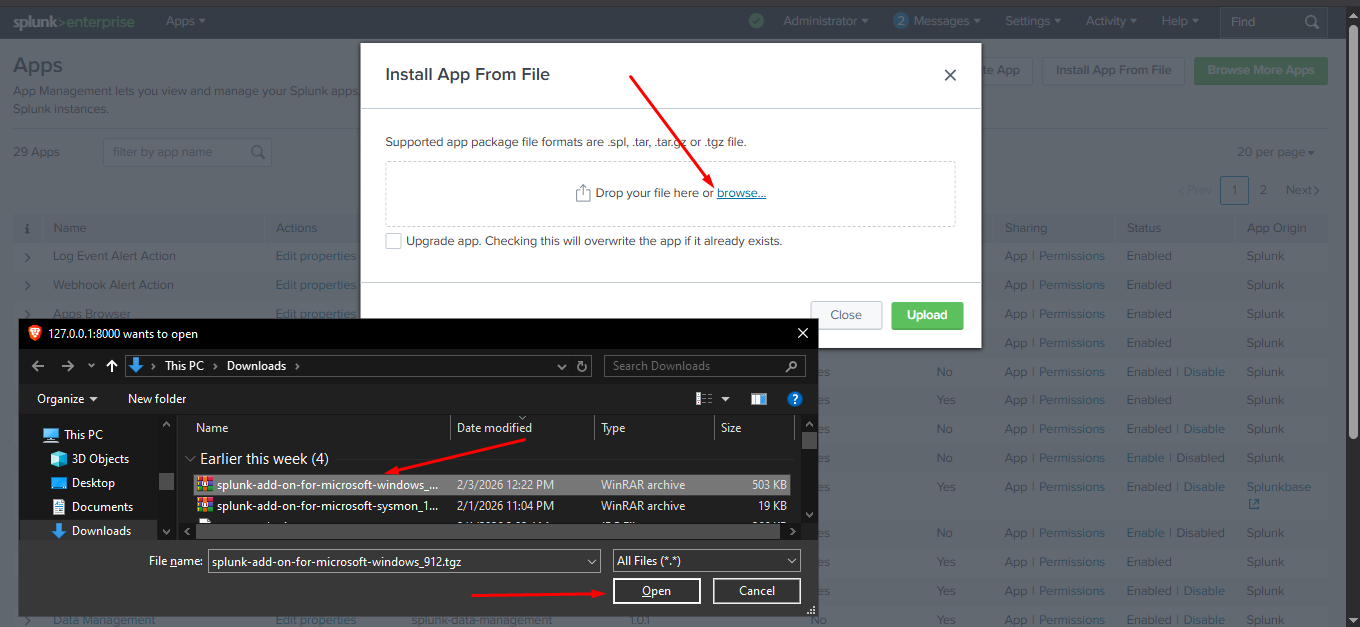Click the magnifier in Search Downloads box
Screen dimensions: 1360x627
(x=791, y=366)
